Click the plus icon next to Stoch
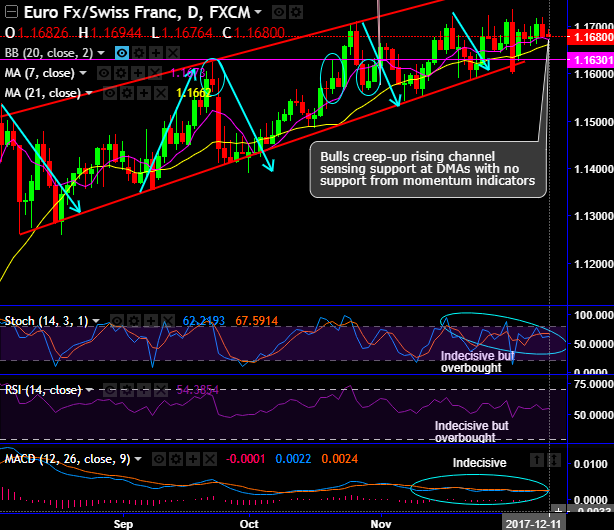The height and width of the screenshot is (530, 614). (150, 321)
